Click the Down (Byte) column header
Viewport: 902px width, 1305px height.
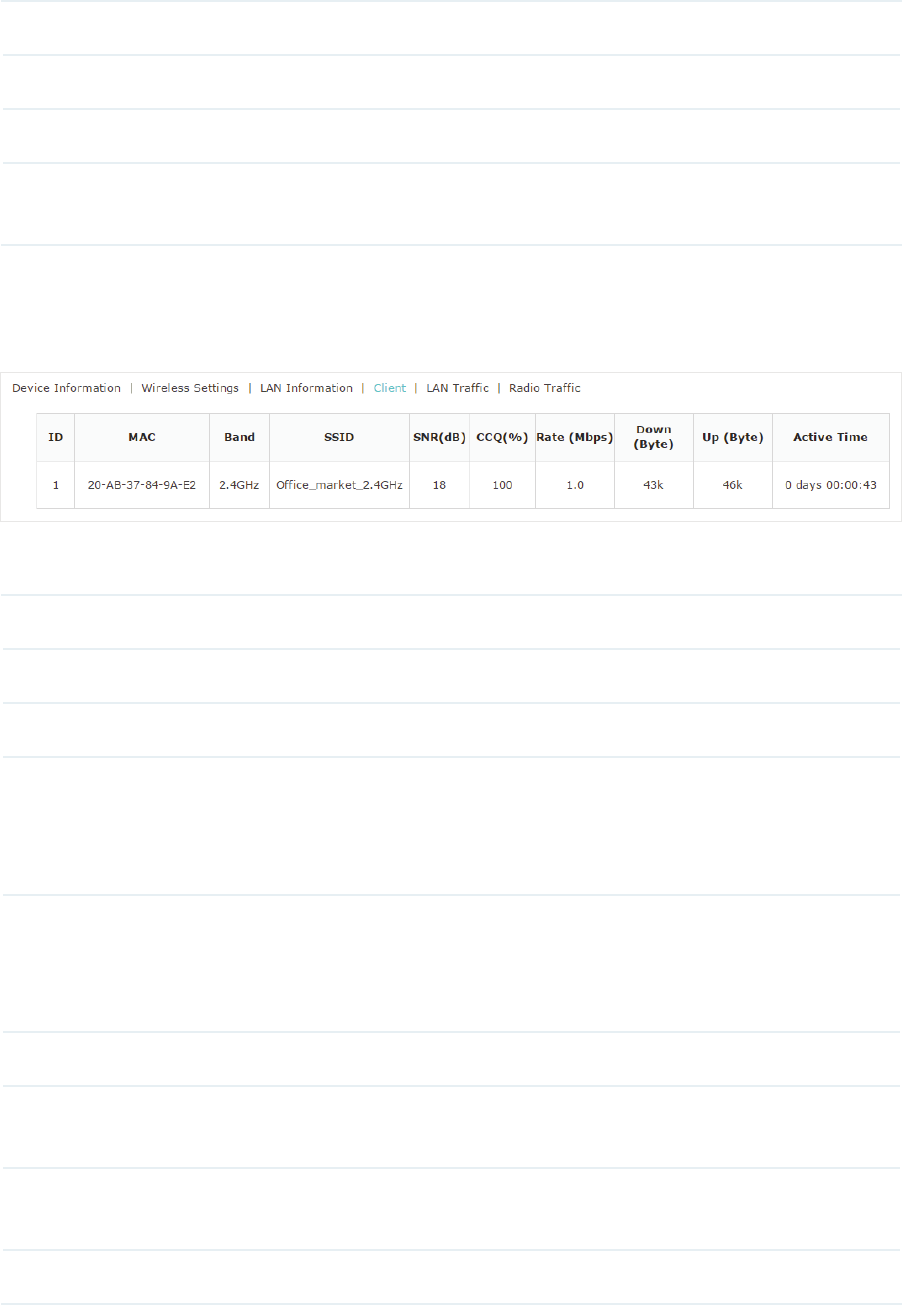[x=654, y=437]
